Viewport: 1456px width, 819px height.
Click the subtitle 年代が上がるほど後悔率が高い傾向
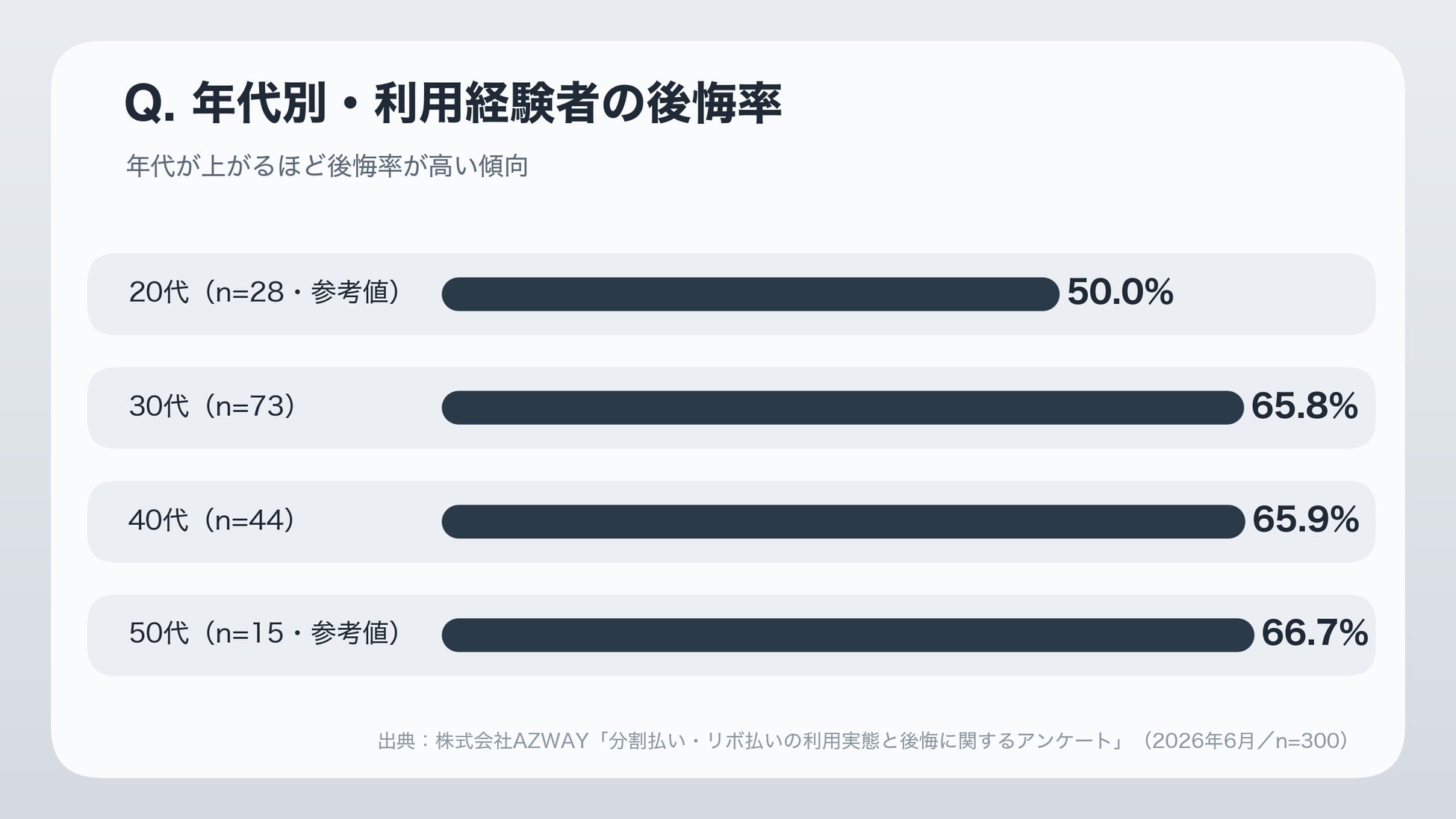327,166
